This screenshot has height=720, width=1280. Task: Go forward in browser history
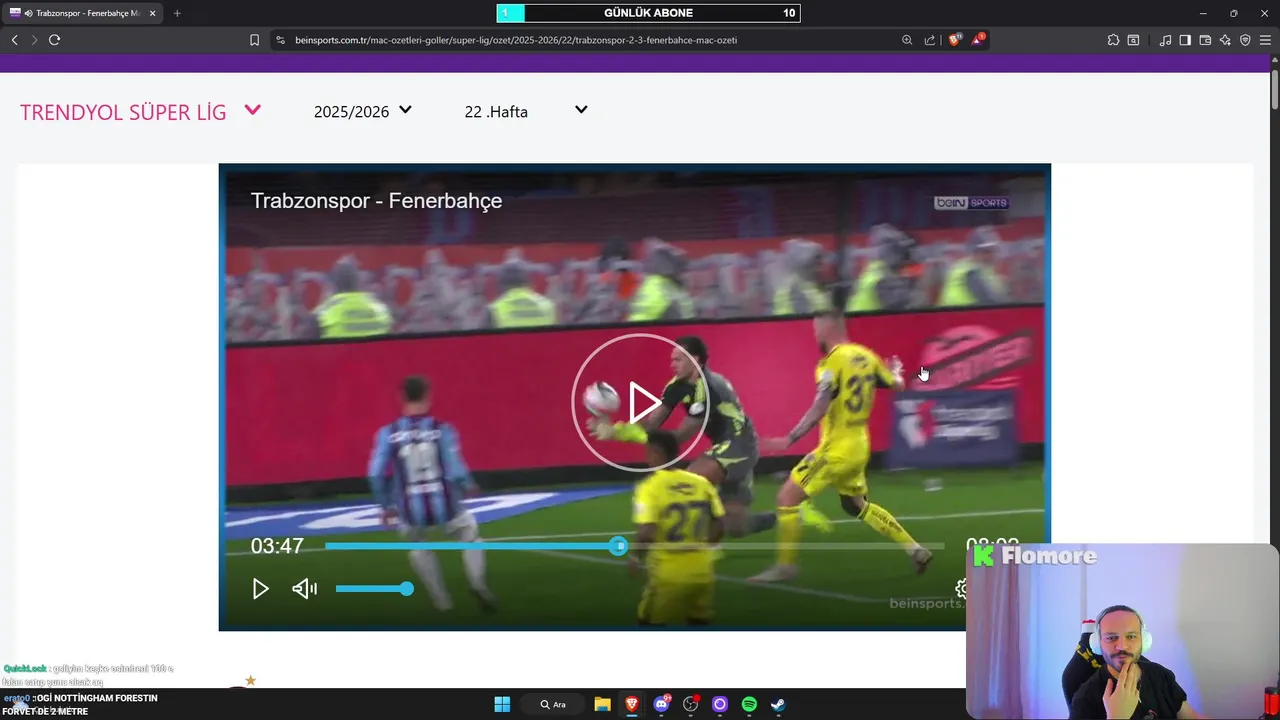click(34, 40)
